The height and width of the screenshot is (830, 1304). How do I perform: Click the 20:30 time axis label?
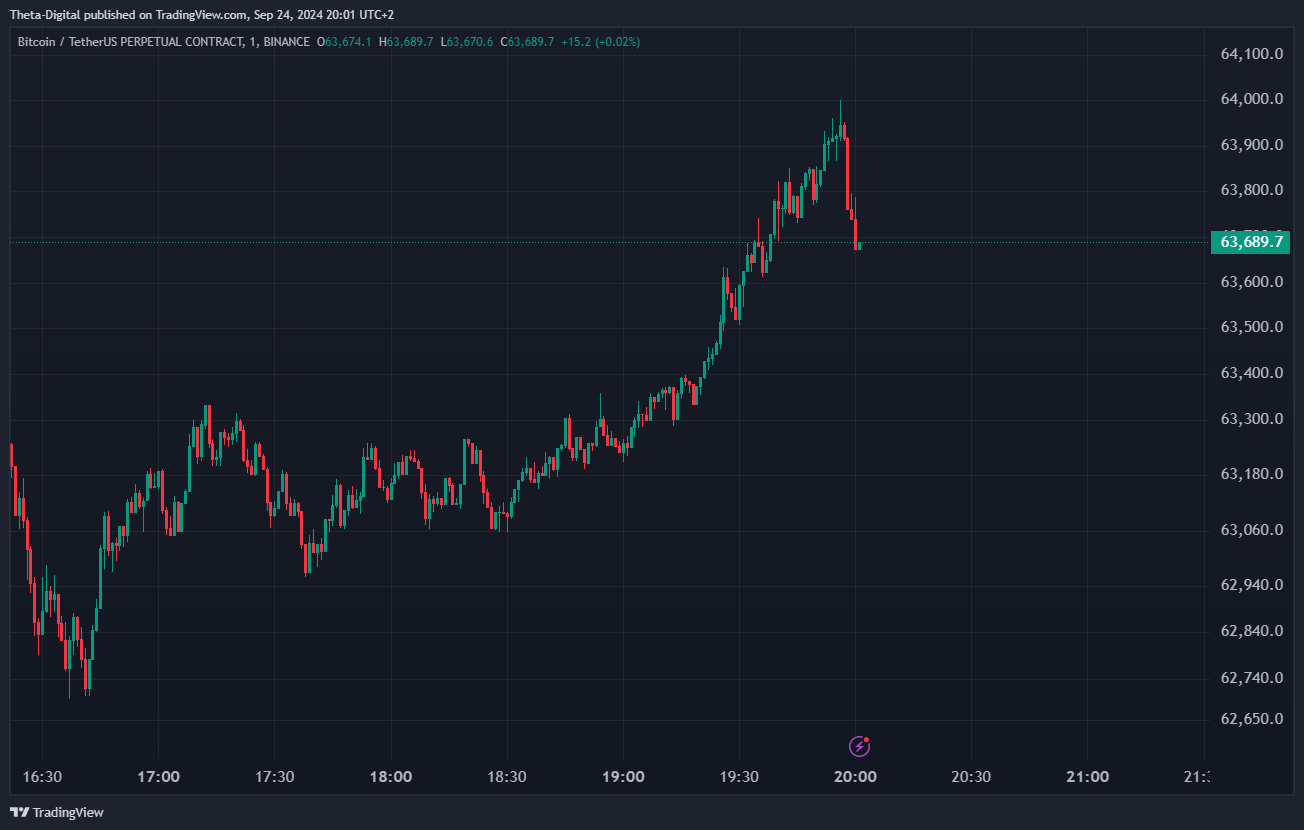tap(971, 777)
